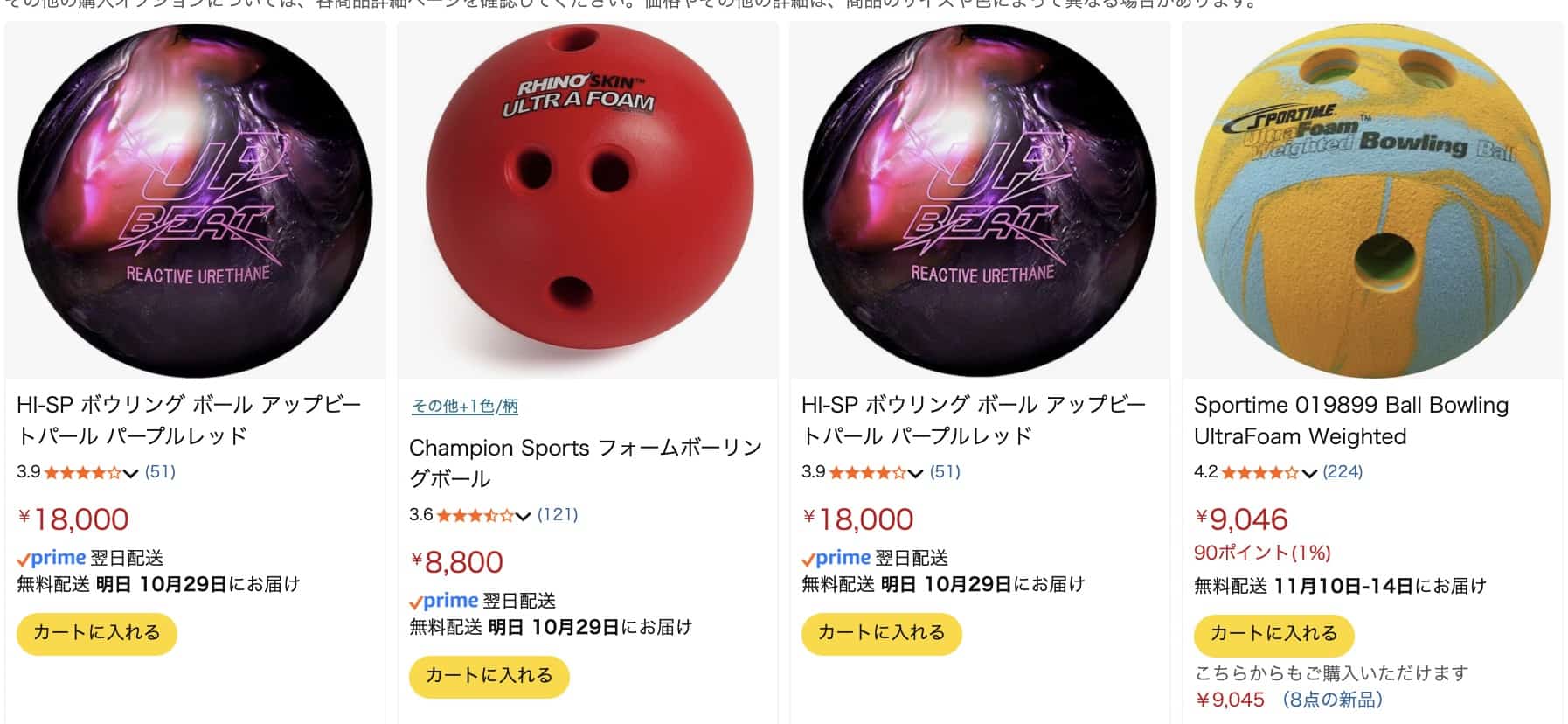Open Sportime 019899 Ball Bowling title link
1568x724 pixels.
coord(1351,421)
